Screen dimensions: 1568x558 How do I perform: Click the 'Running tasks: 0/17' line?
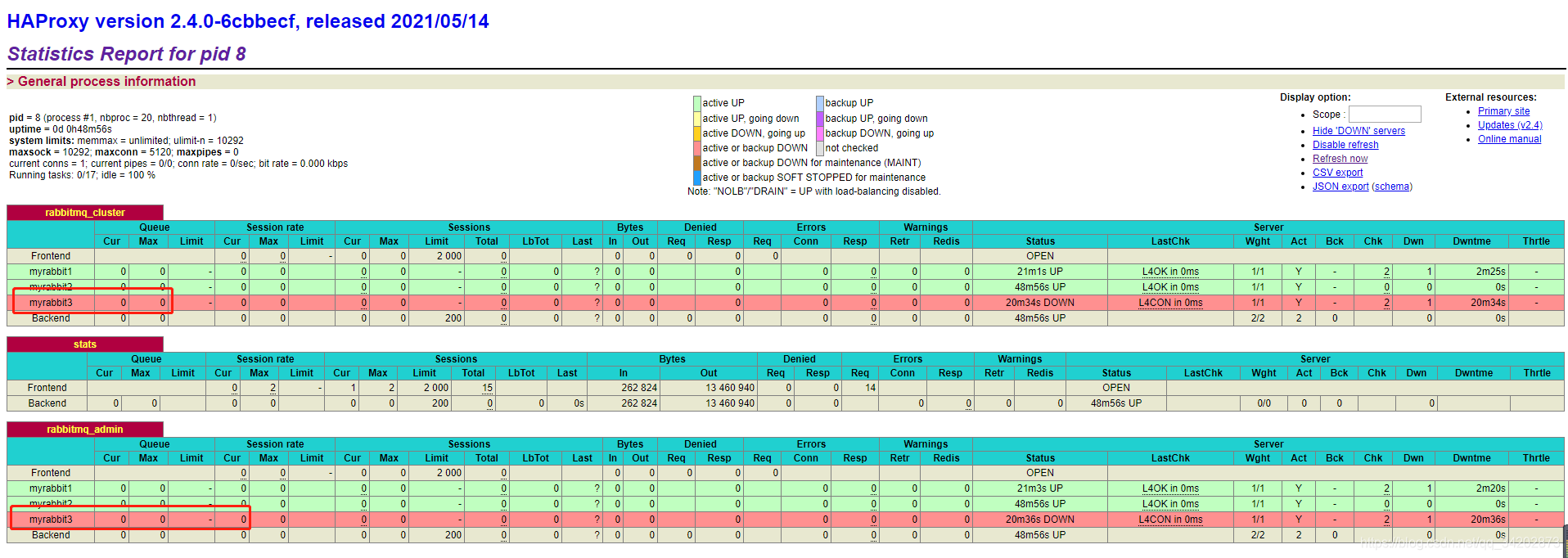pos(82,175)
